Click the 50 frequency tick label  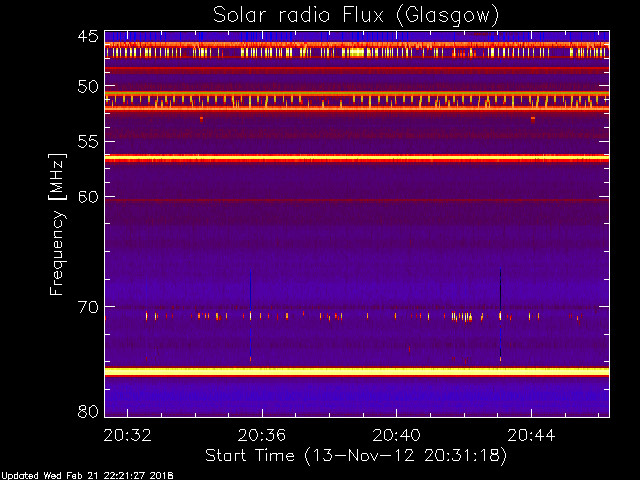(x=88, y=87)
